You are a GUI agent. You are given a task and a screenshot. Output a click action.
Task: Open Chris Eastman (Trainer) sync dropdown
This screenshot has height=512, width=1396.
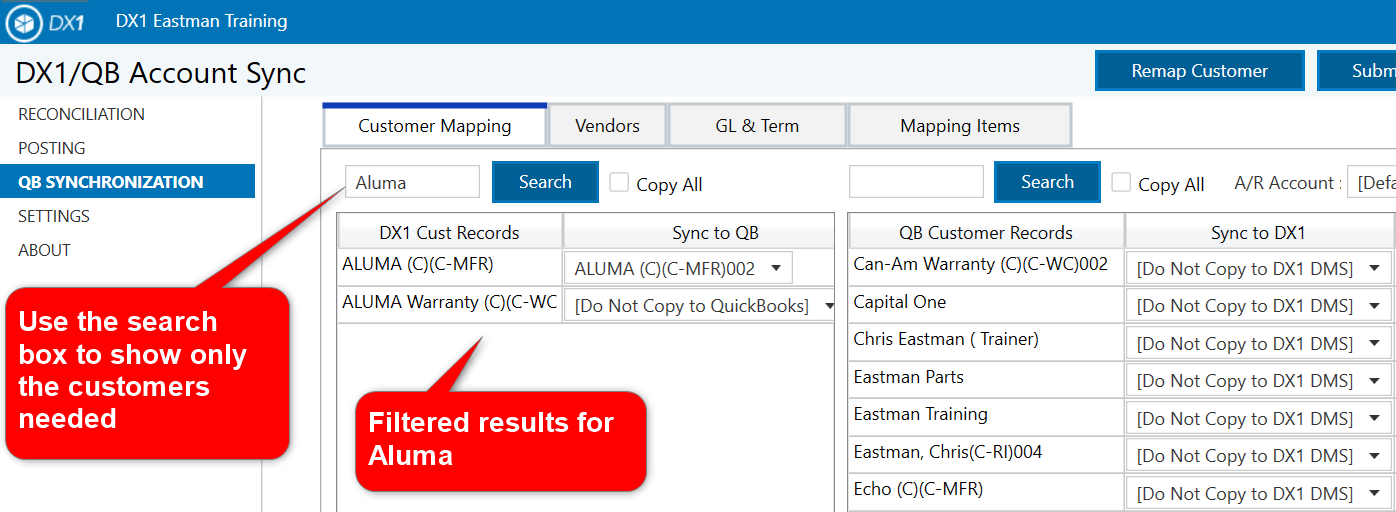[x=1258, y=343]
